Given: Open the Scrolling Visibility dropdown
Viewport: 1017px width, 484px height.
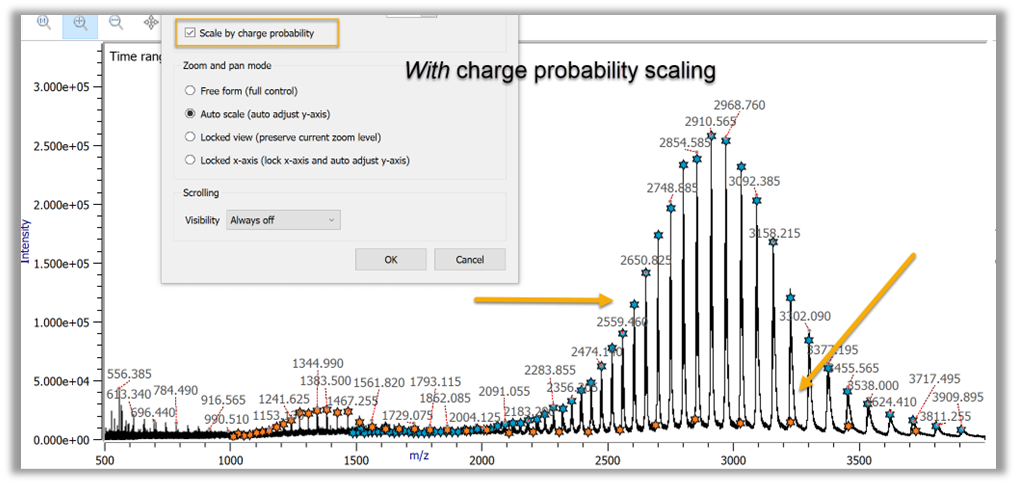Looking at the screenshot, I should point(283,220).
